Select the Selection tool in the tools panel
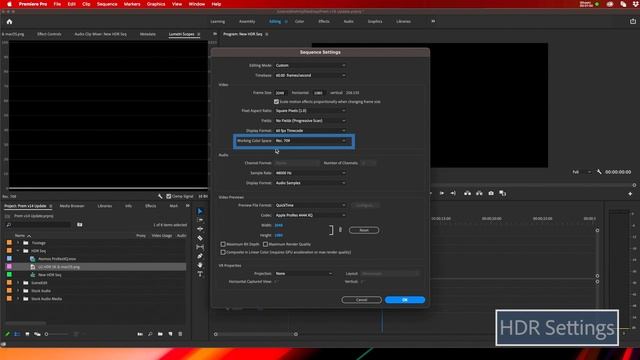This screenshot has height=360, width=640. tap(200, 211)
